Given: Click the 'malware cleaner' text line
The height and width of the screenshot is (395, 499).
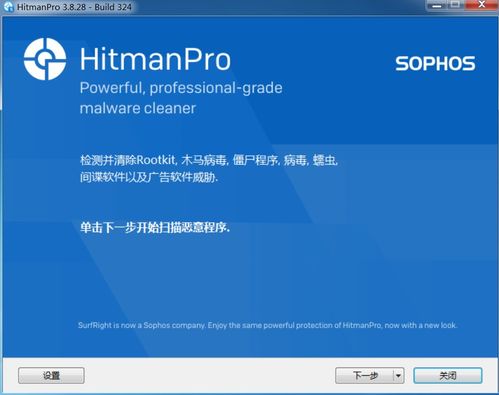Looking at the screenshot, I should tap(138, 108).
